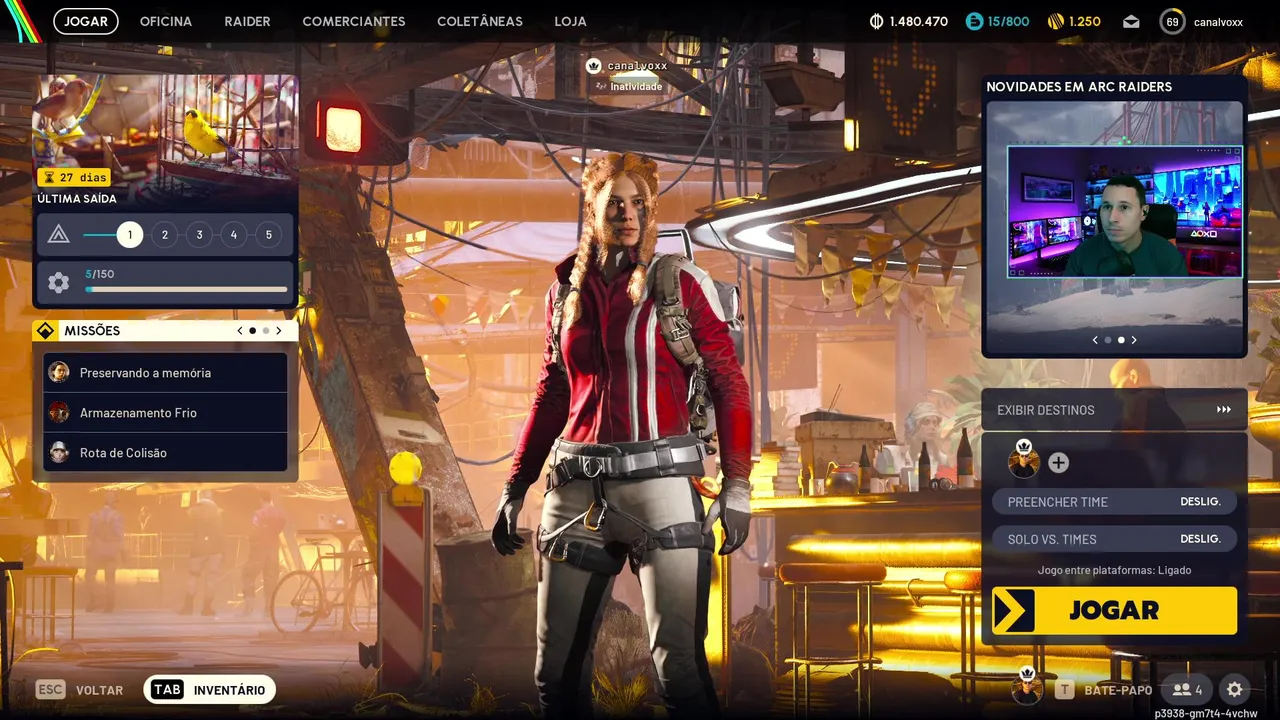The width and height of the screenshot is (1280, 720).
Task: Click the expedition stage progress line
Action: pos(100,235)
